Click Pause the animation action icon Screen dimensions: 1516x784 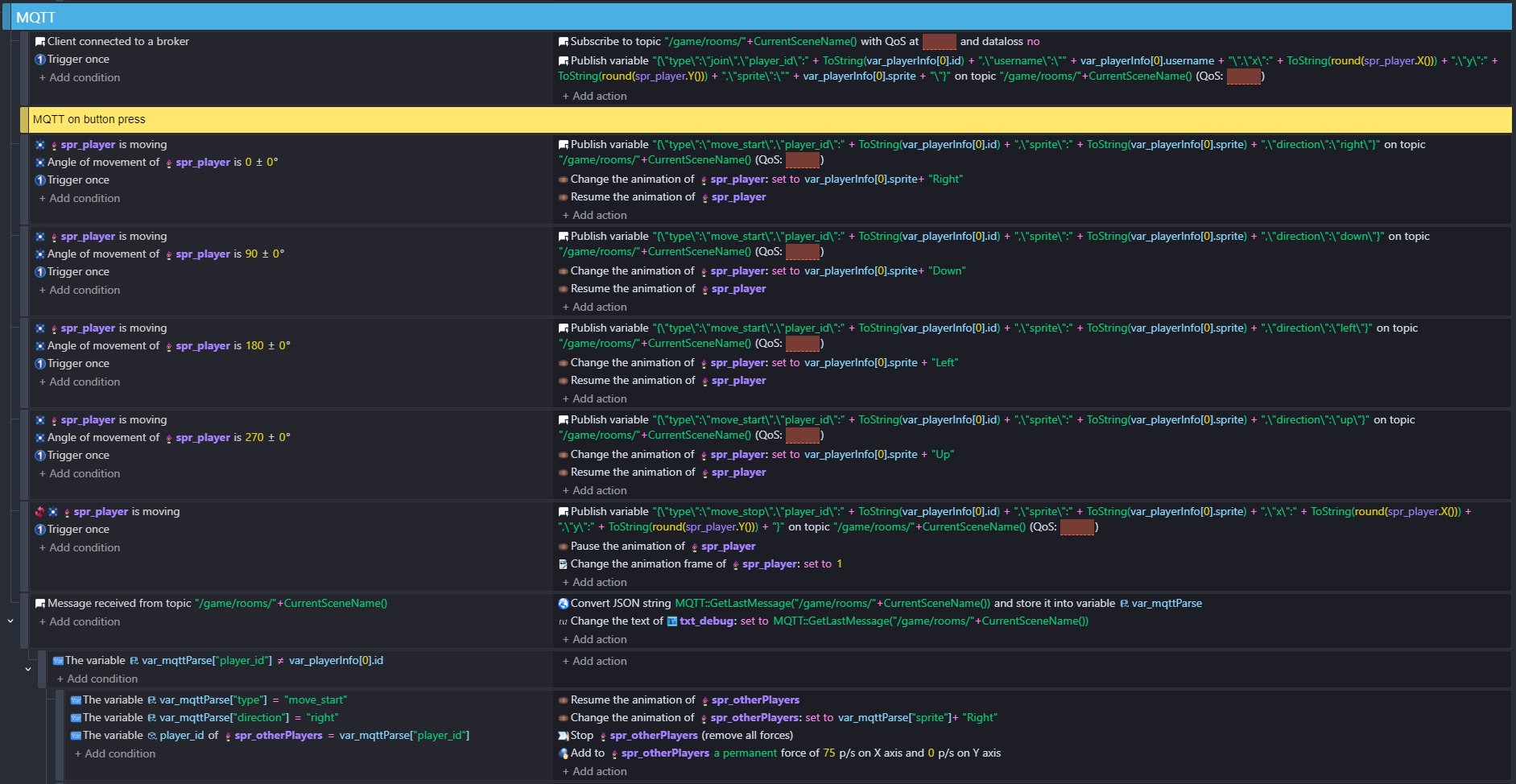[564, 547]
